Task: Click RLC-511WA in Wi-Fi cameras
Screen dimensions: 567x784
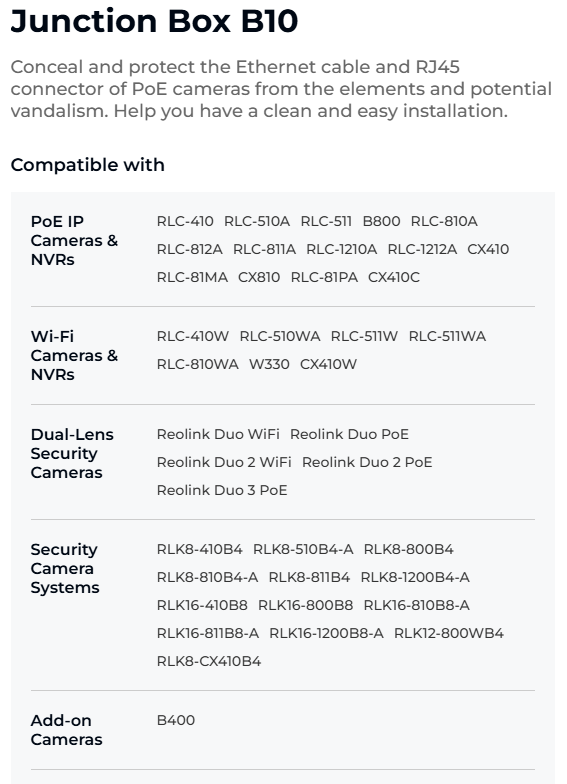Action: pos(447,336)
